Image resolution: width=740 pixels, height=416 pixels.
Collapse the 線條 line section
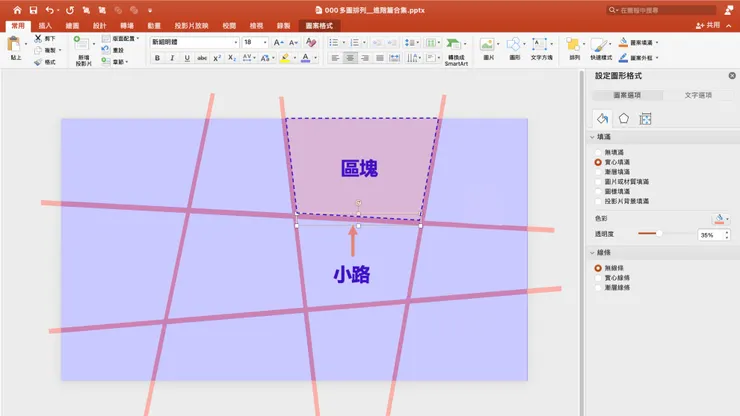point(592,253)
